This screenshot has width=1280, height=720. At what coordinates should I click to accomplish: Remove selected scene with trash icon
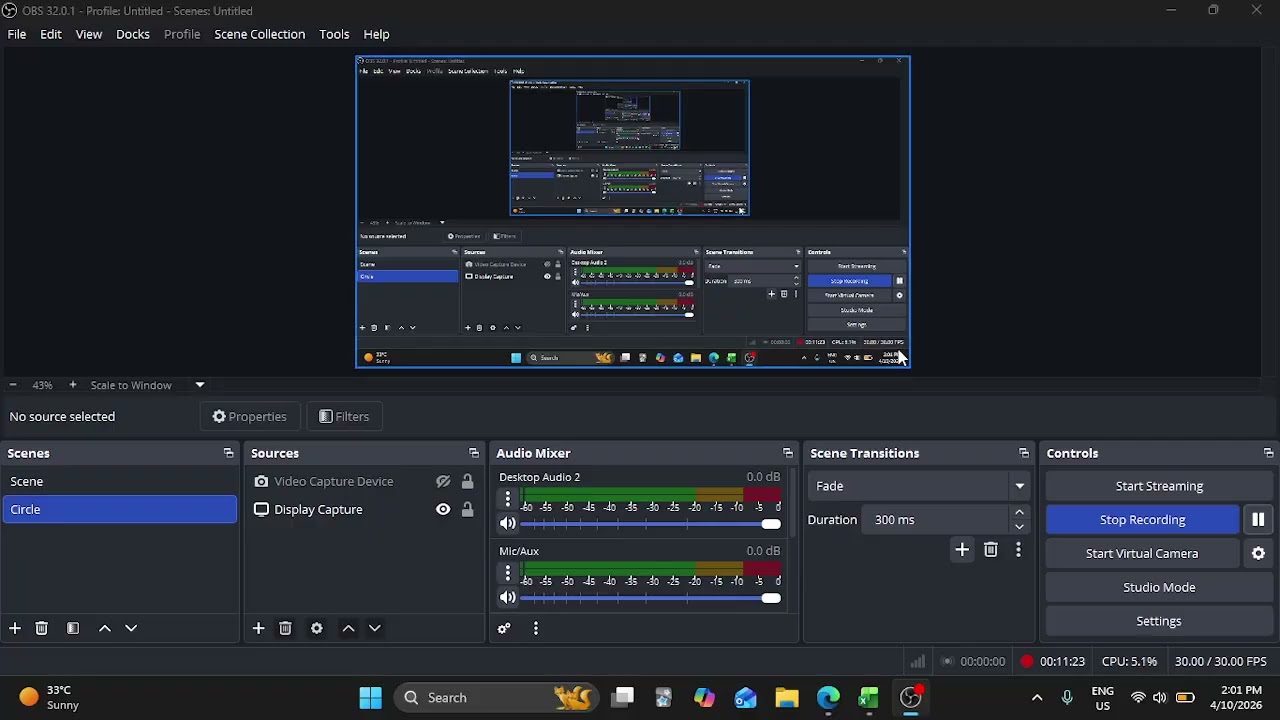[42, 628]
